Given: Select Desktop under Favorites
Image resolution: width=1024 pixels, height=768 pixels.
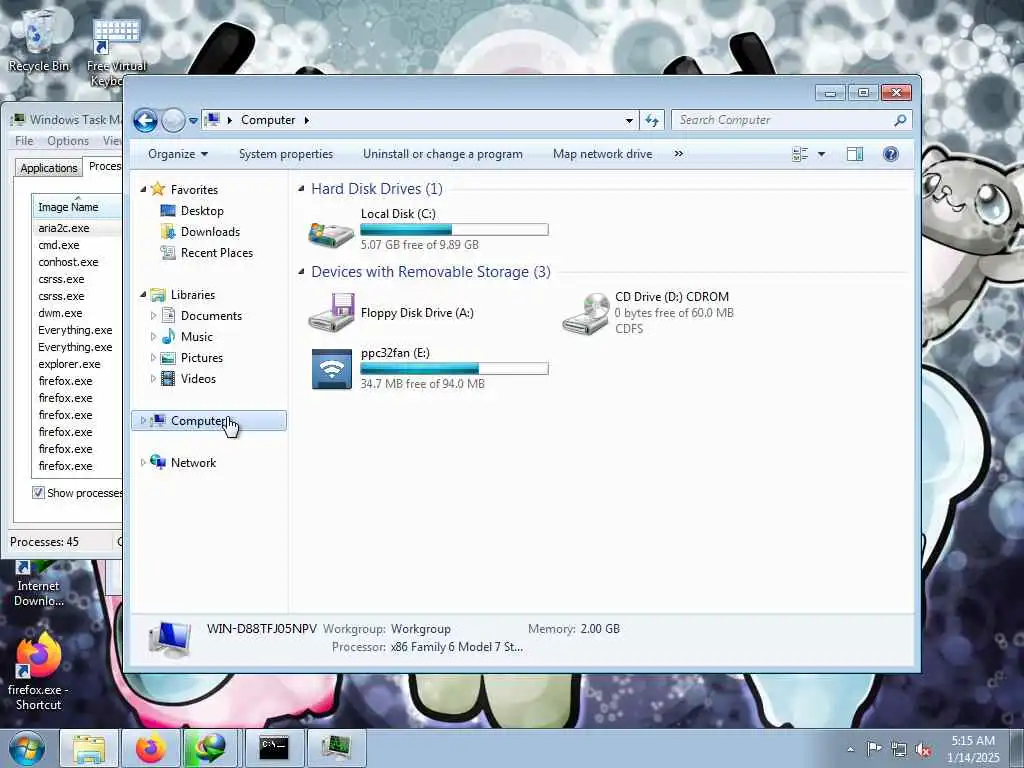Looking at the screenshot, I should tap(202, 211).
